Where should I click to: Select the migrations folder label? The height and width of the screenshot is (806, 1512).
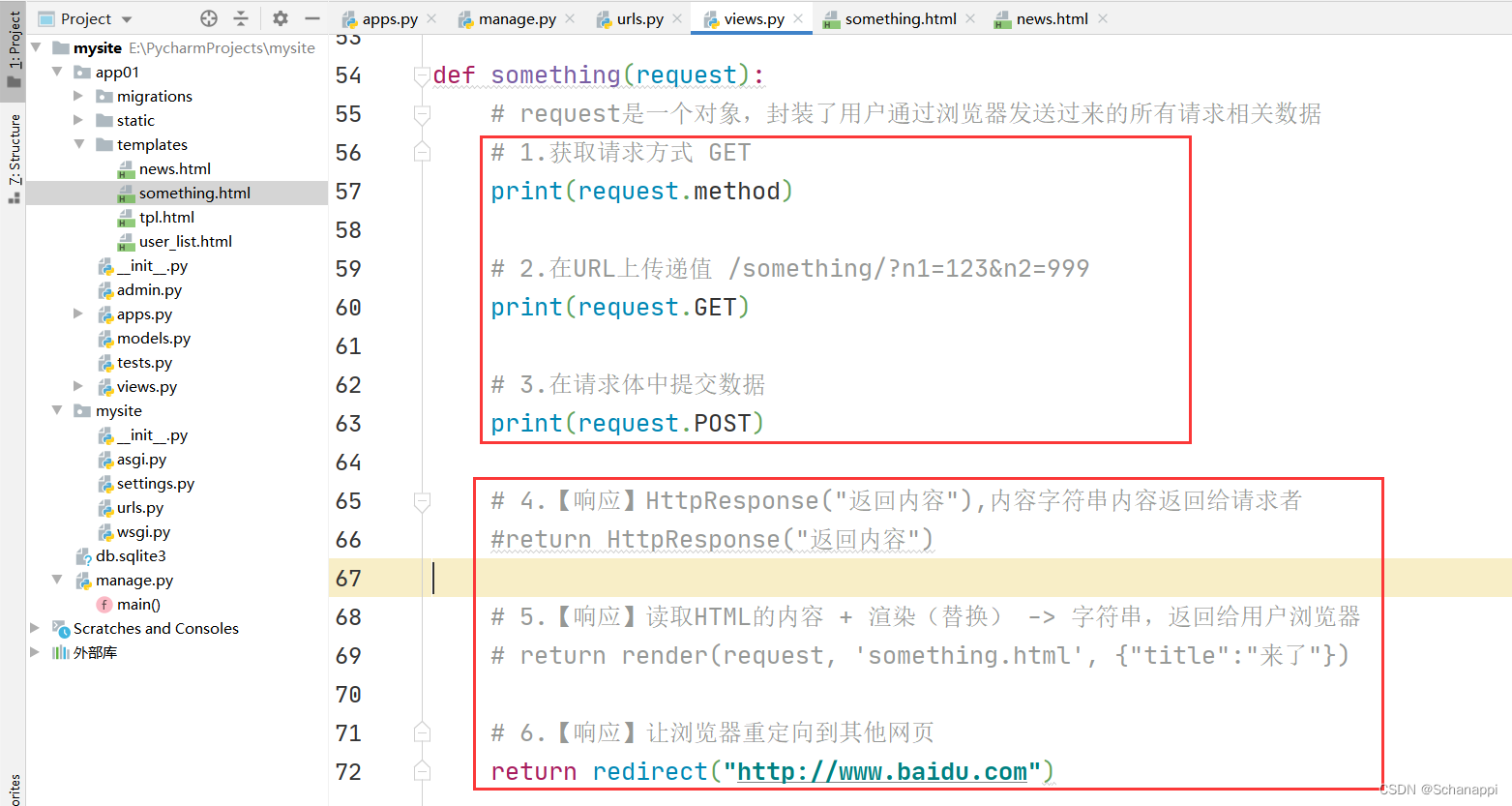(x=155, y=96)
